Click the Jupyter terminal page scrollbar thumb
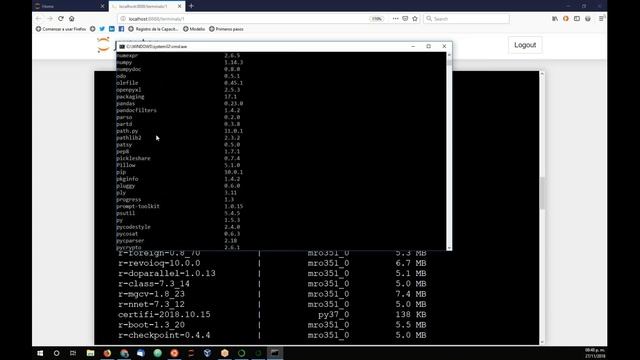The image size is (640, 360). click(x=542, y=193)
